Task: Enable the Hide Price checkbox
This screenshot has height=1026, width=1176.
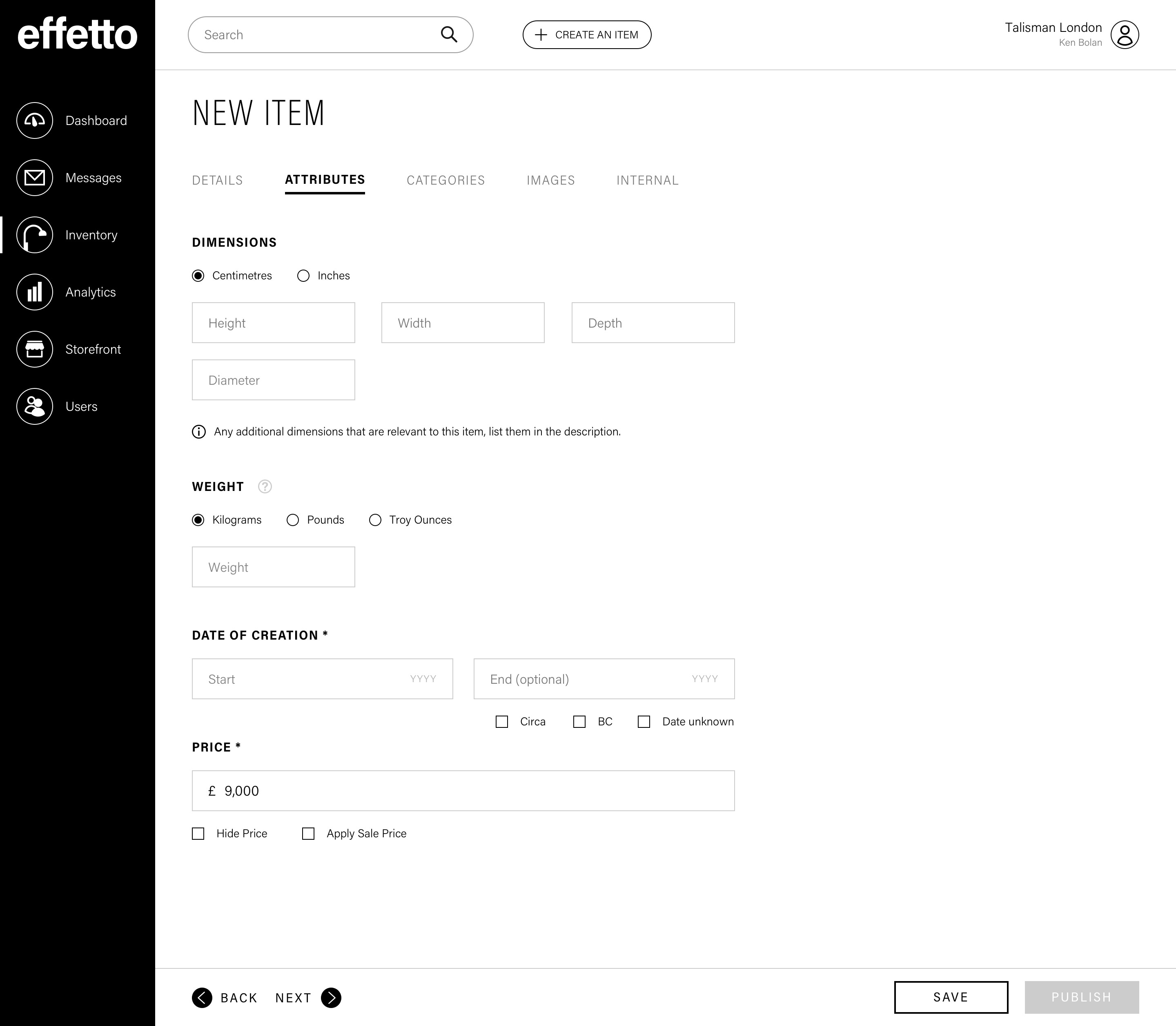Action: point(198,834)
